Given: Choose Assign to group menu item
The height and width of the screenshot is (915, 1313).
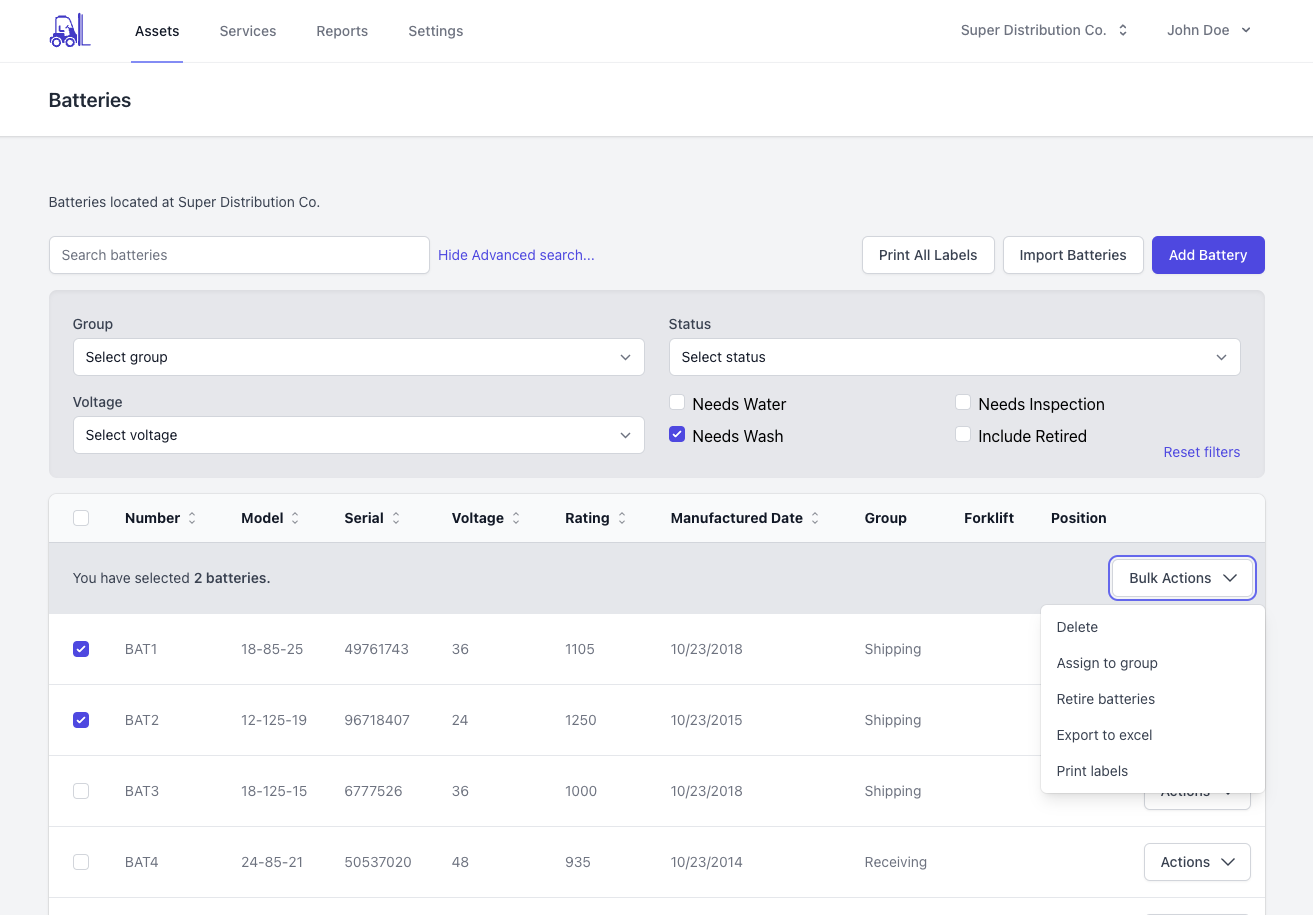Looking at the screenshot, I should click(x=1153, y=663).
